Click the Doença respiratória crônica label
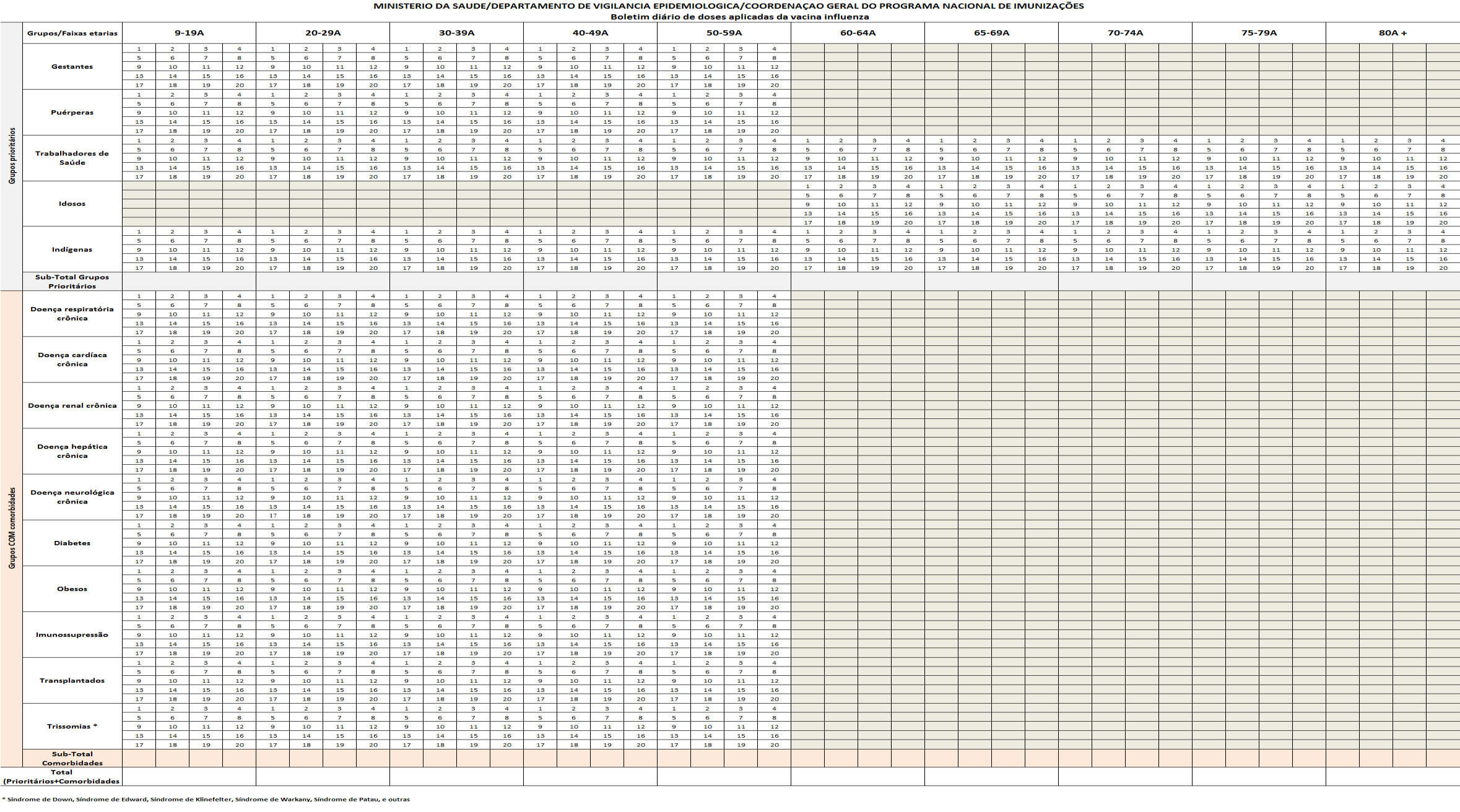Viewport: 1460px width, 812px height. (x=72, y=314)
